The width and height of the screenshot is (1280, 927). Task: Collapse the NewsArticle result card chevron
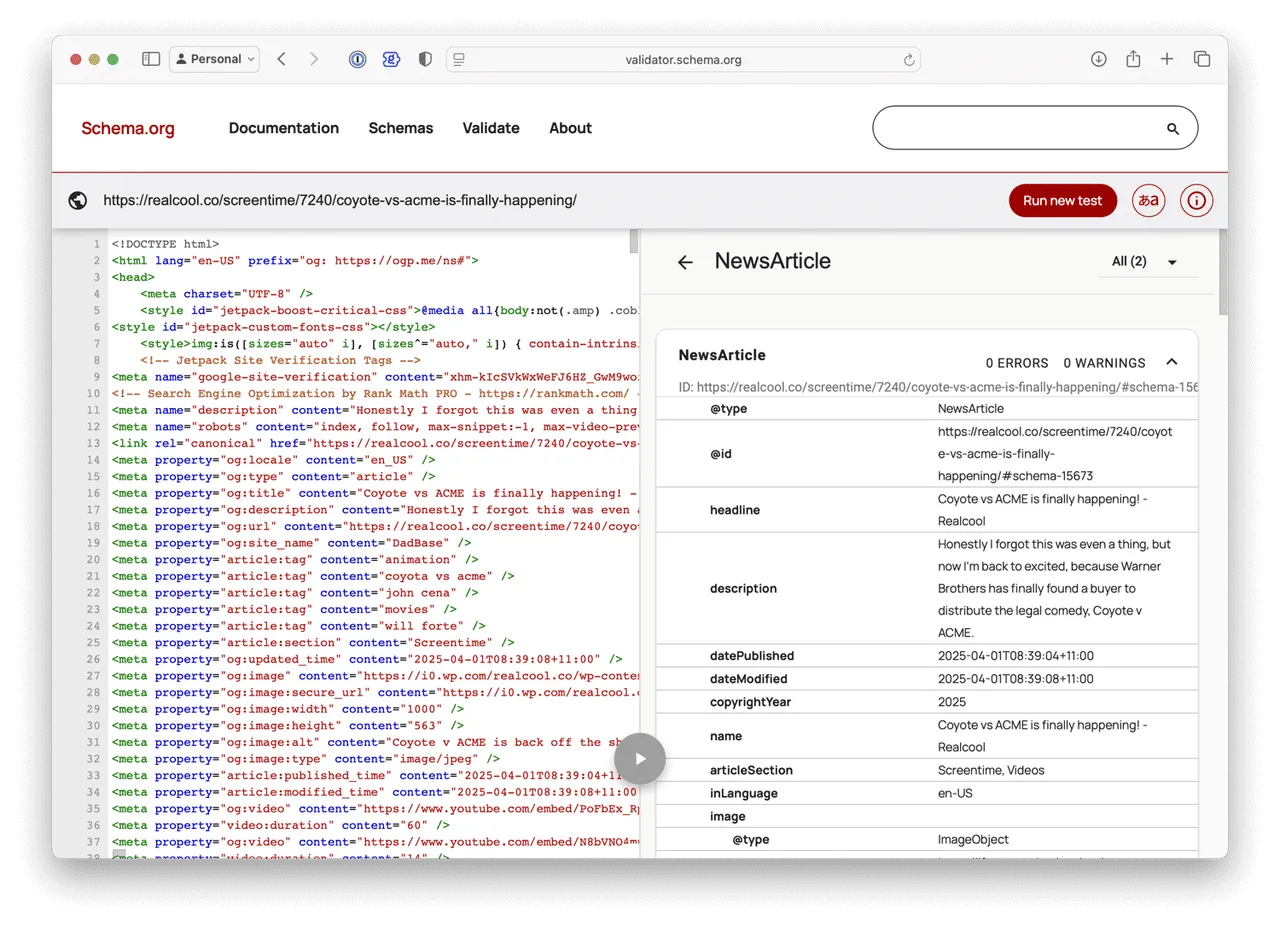pyautogui.click(x=1172, y=362)
